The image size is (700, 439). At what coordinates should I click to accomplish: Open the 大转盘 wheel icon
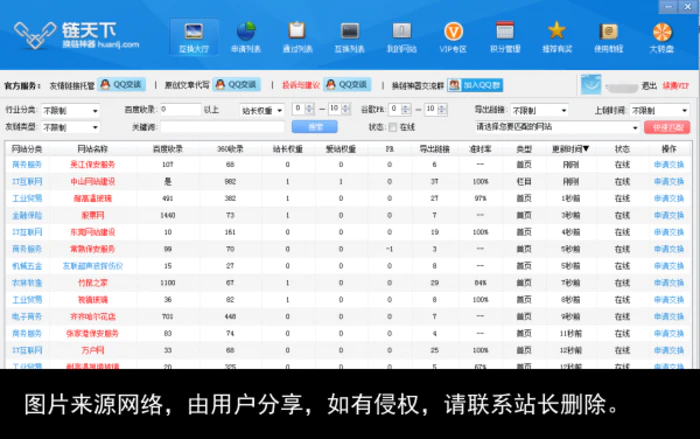[x=662, y=38]
